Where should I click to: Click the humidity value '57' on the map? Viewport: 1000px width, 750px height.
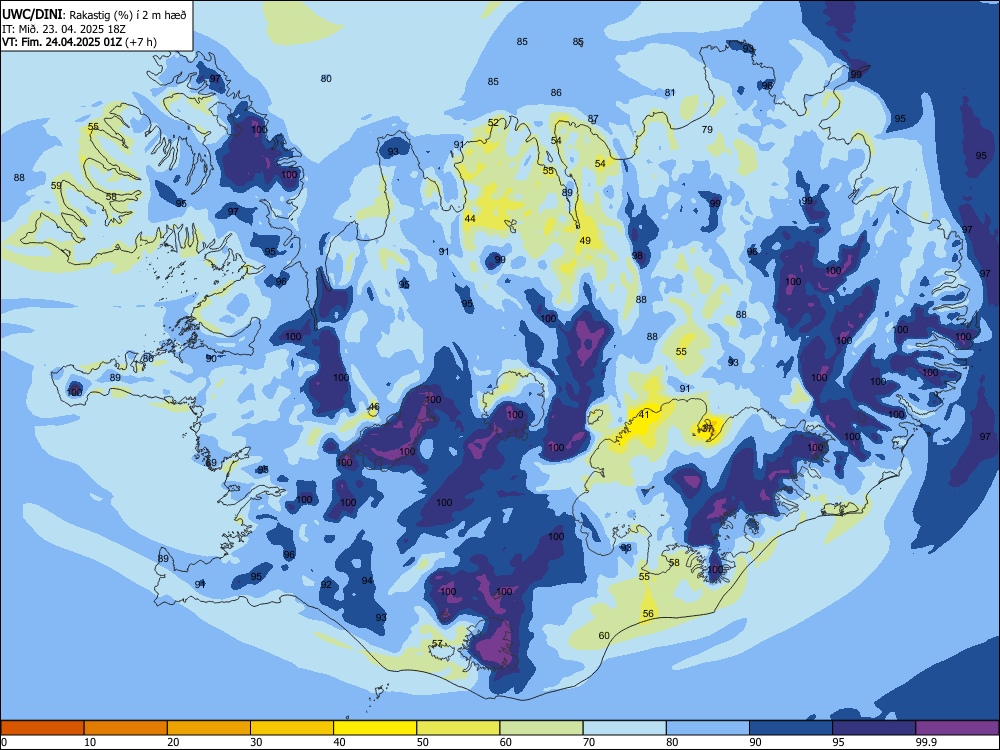point(438,643)
